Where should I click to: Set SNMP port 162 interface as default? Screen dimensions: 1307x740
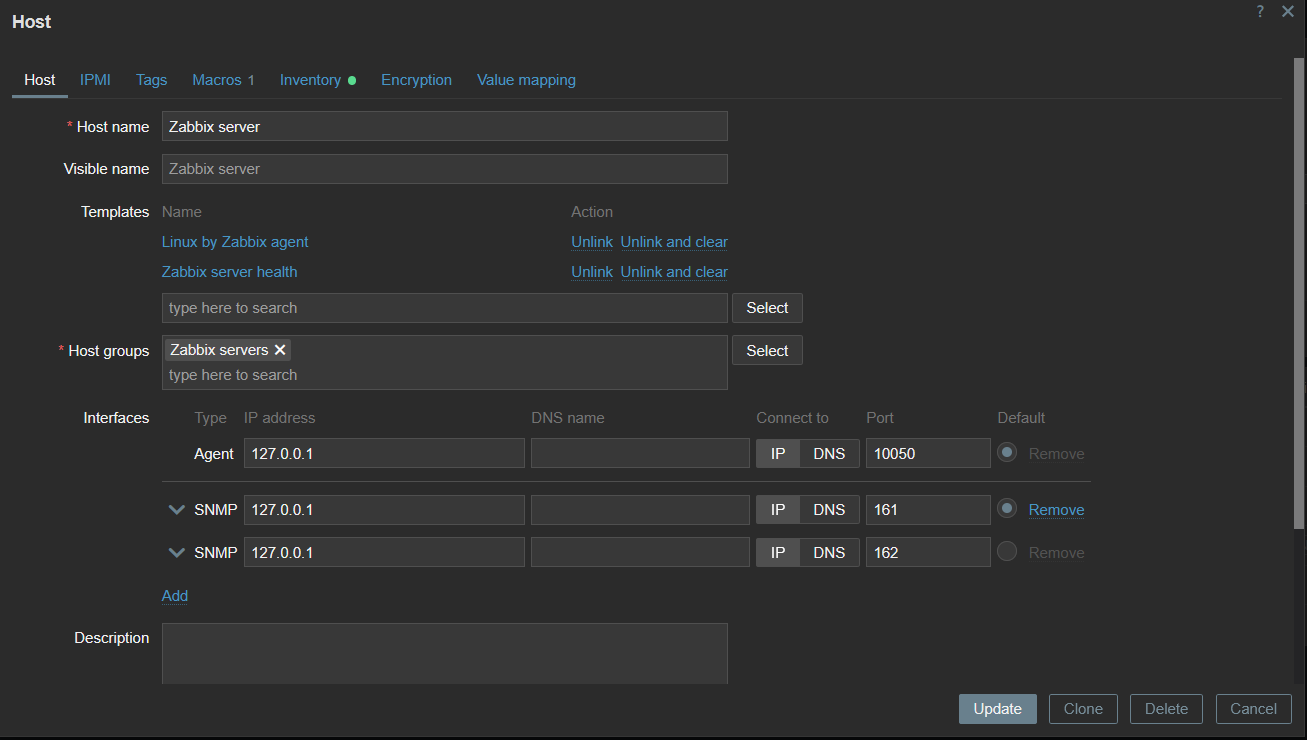(1007, 552)
